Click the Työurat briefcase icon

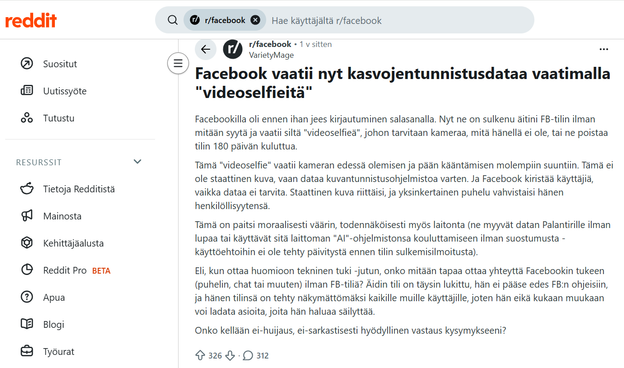[x=27, y=351]
